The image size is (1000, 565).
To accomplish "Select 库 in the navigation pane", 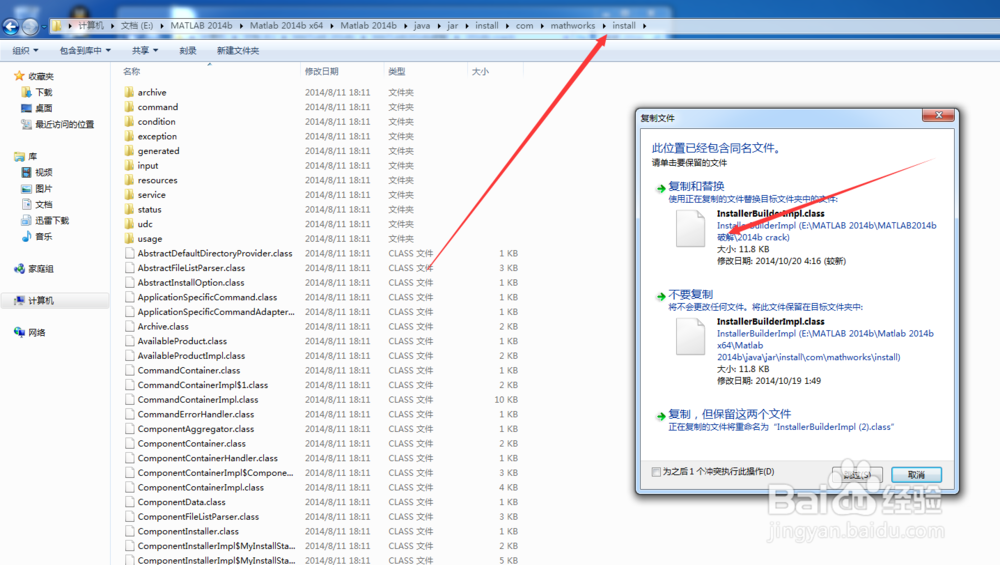I will [x=32, y=156].
